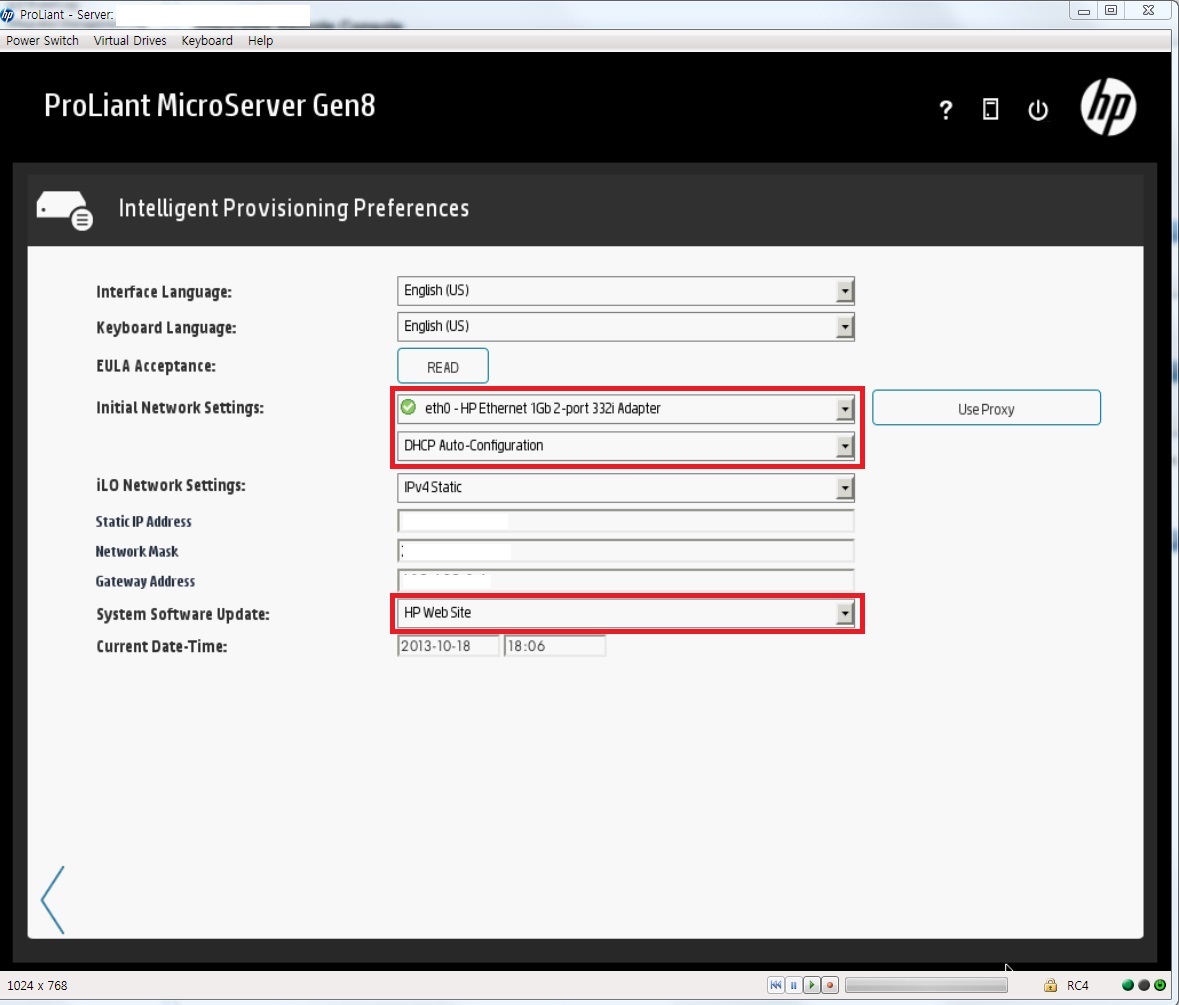Open the eth0 network adapter dropdown
Viewport: 1179px width, 1005px height.
tap(626, 409)
